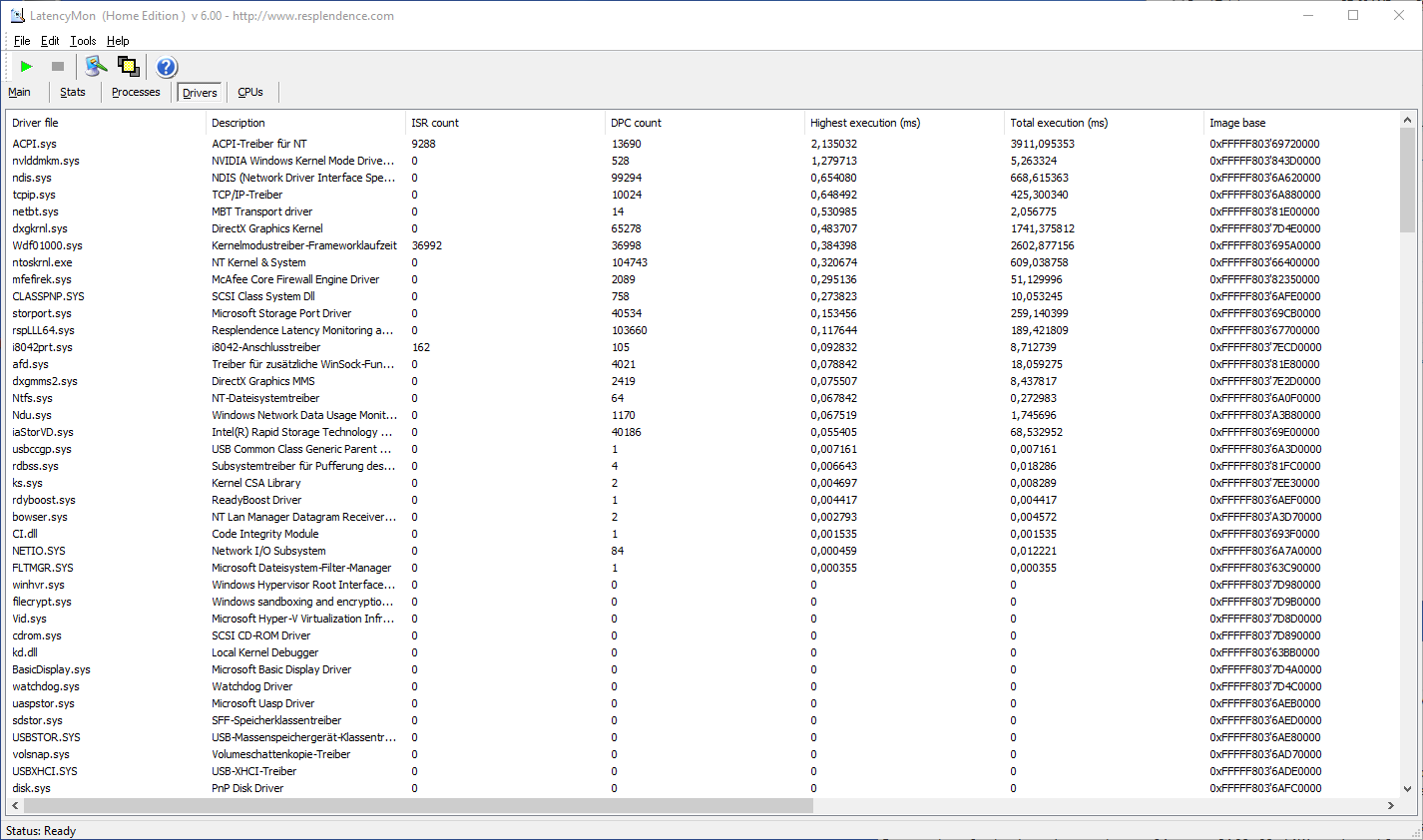Start monitoring with the green play icon
Screen dimensions: 1423x840
(27, 67)
